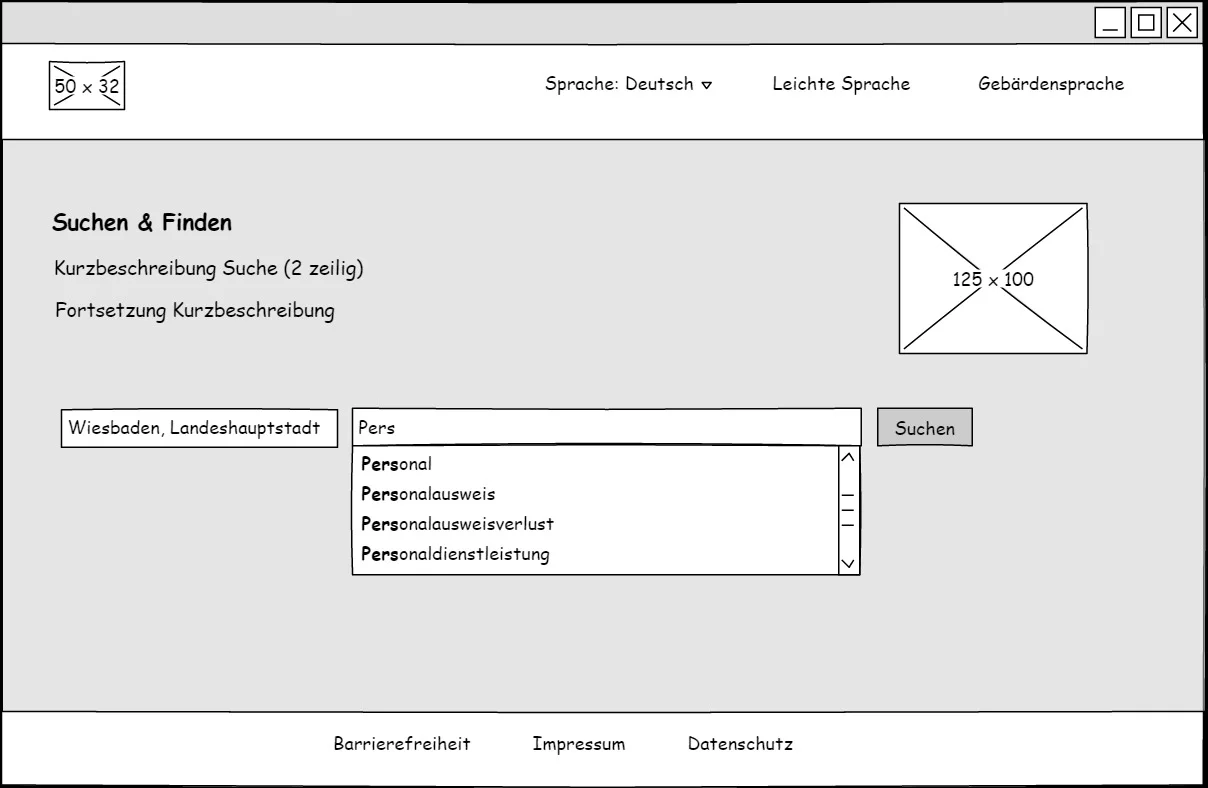Focus the search field containing Pers
1208x788 pixels.
coord(606,427)
